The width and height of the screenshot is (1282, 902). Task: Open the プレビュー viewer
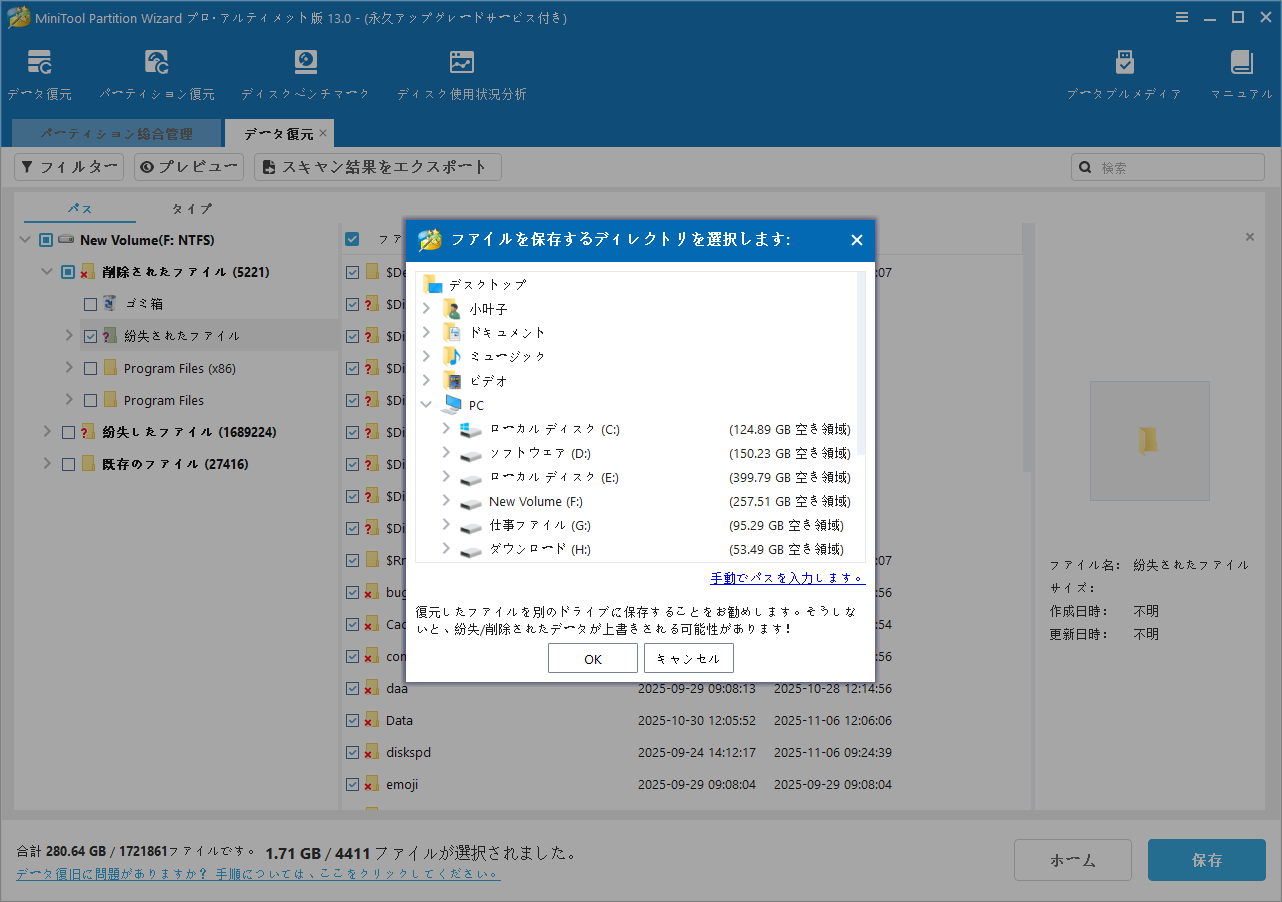[x=188, y=166]
